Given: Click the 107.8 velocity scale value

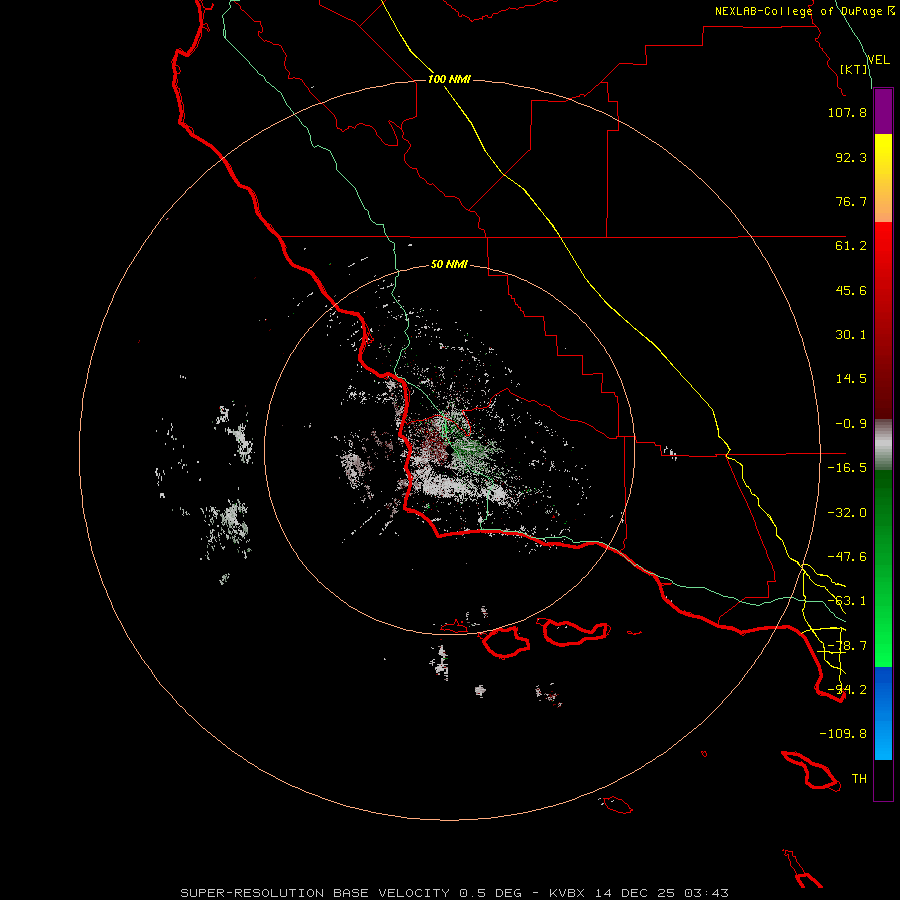Looking at the screenshot, I should click(847, 112).
